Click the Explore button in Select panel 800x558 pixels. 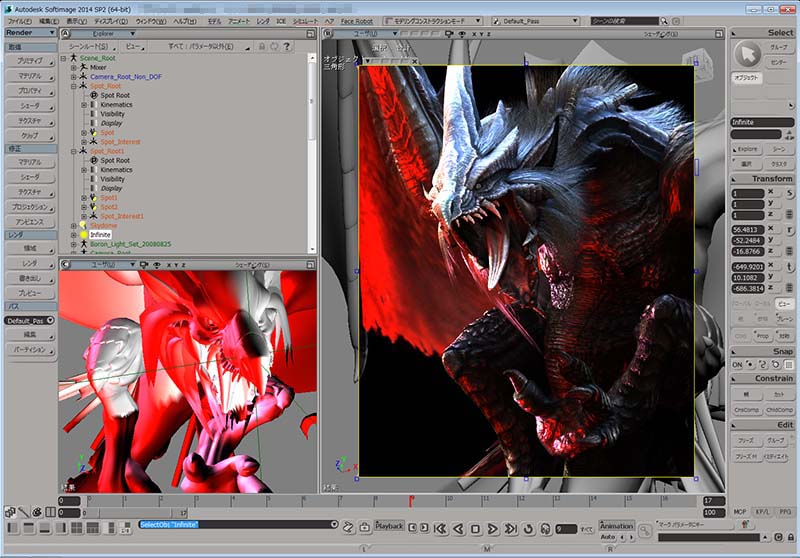[747, 149]
